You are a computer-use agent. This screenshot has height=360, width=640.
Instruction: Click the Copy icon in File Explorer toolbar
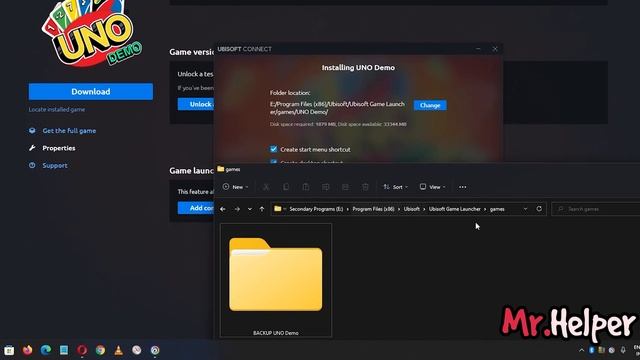pyautogui.click(x=286, y=187)
